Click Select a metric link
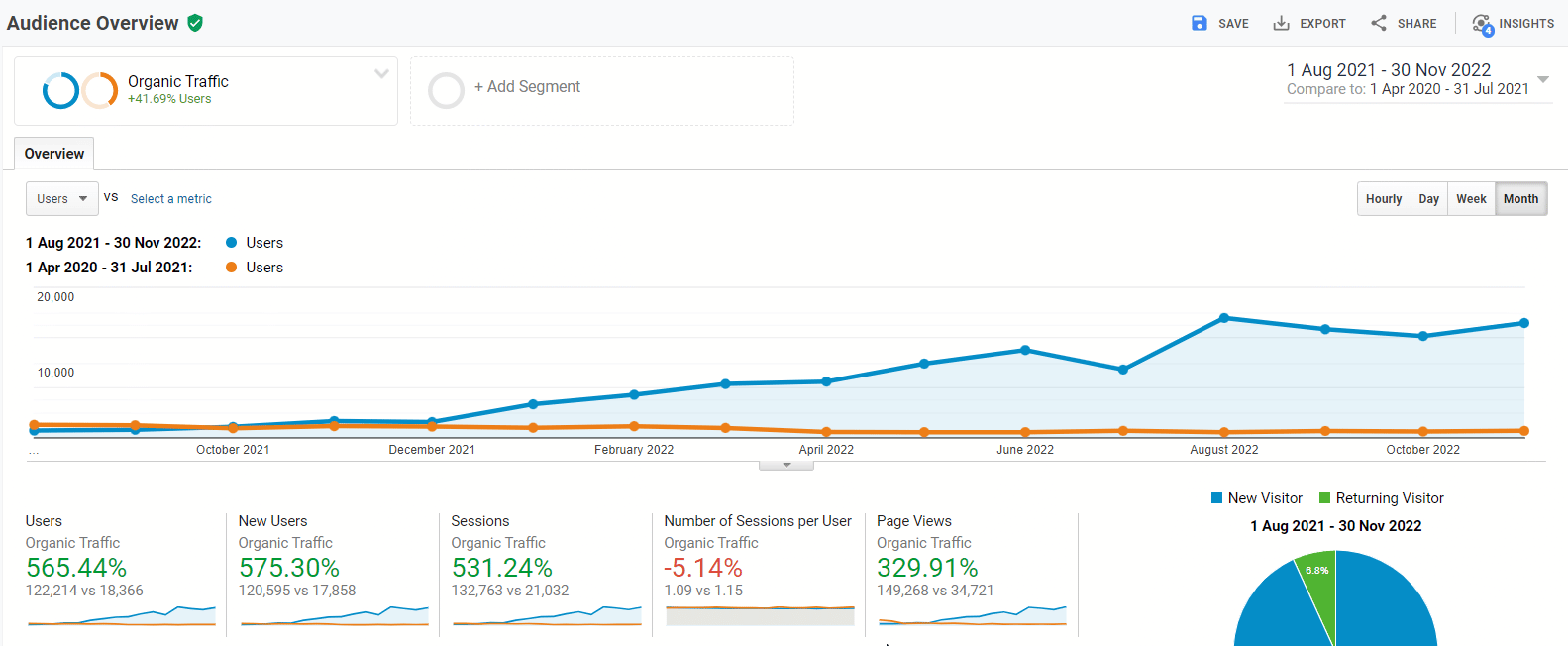Screen dimensions: 1568x646 click(171, 199)
